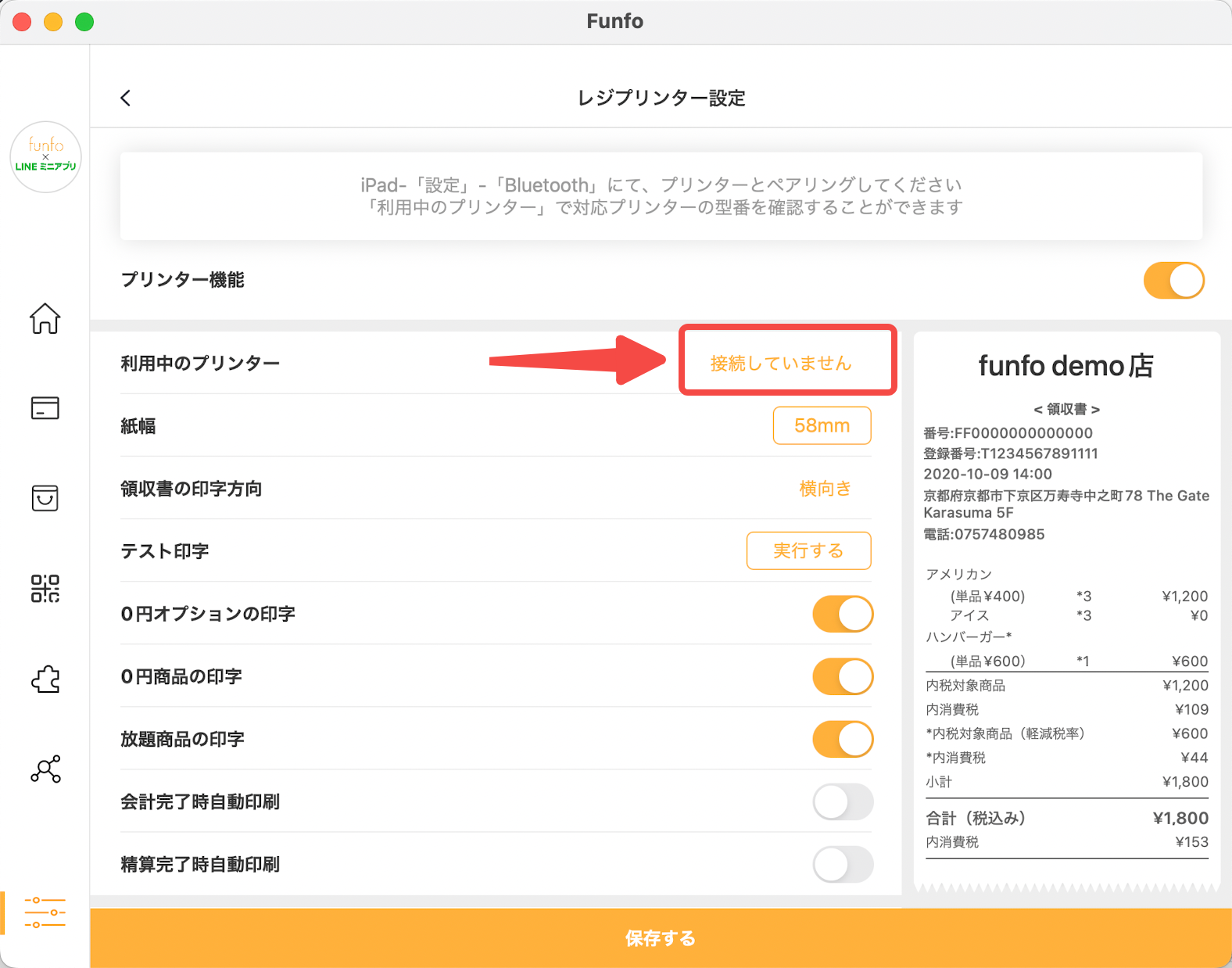Viewport: 1232px width, 968px height.
Task: Click the back arrow icon
Action: 126,98
